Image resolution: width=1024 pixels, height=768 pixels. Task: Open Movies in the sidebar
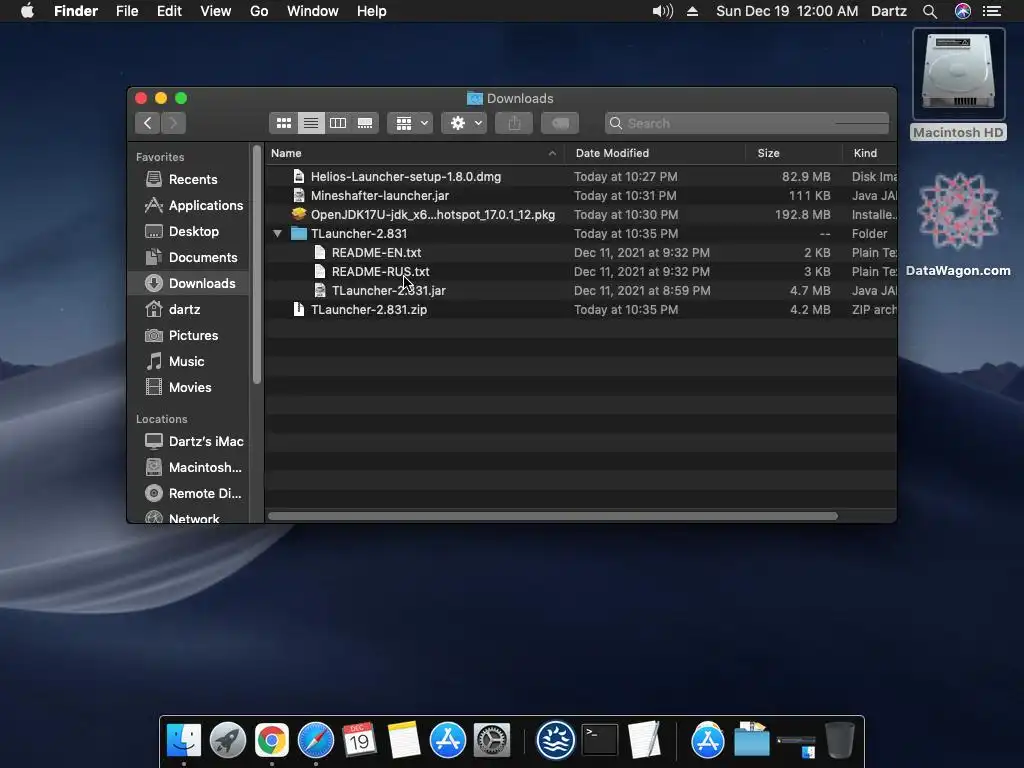click(x=189, y=387)
